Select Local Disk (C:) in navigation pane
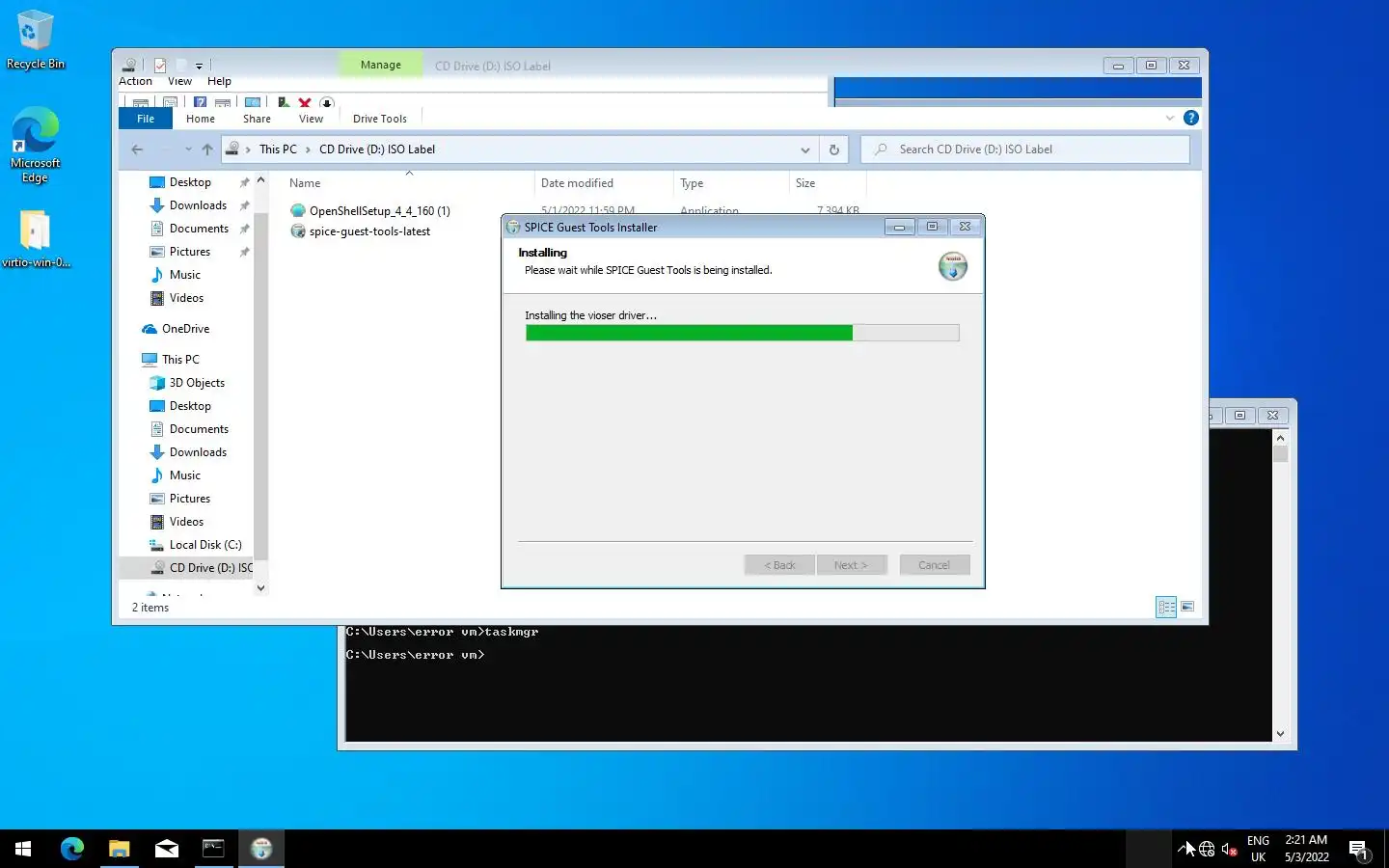The image size is (1389, 868). 204,545
